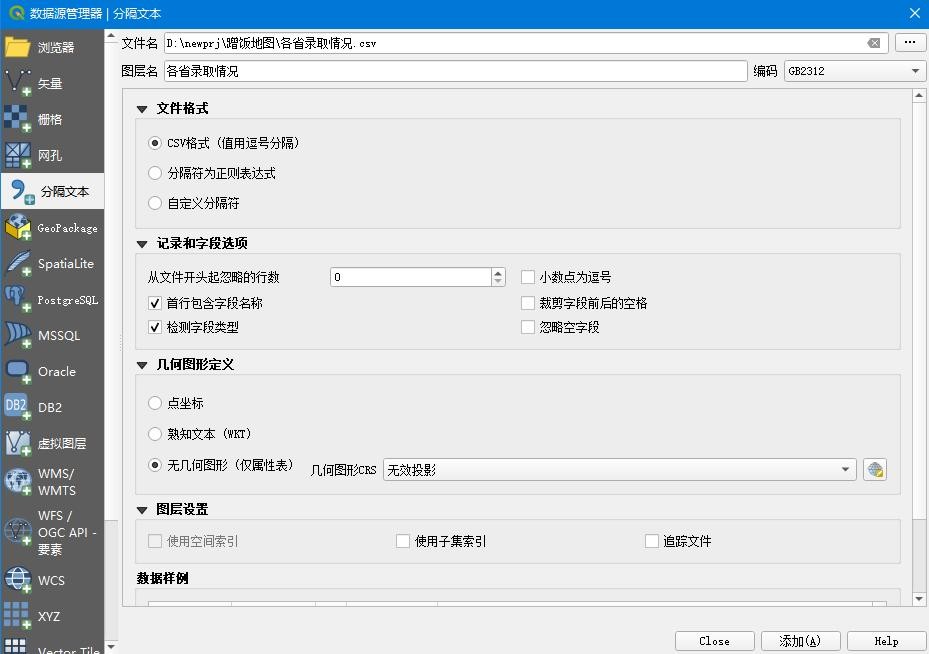
Task: Expand the 几何图形CRS 无效投影 dropdown
Action: click(x=620, y=470)
